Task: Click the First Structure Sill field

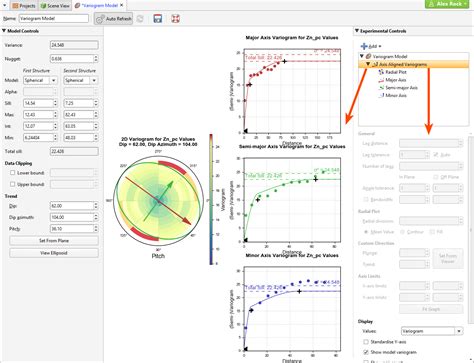Action: [38, 103]
